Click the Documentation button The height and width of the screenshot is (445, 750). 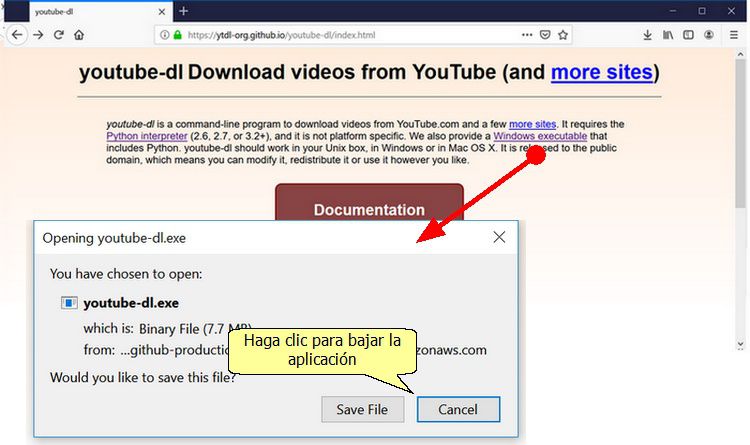(369, 203)
